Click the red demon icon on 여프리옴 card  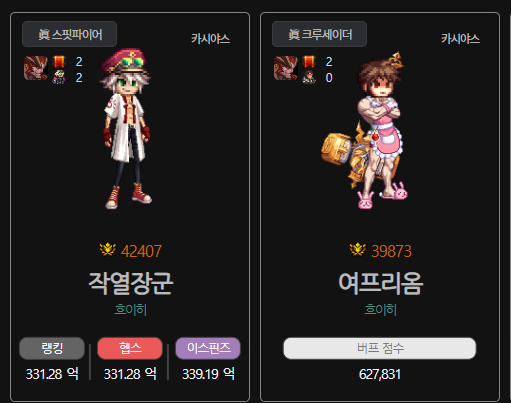tap(286, 68)
